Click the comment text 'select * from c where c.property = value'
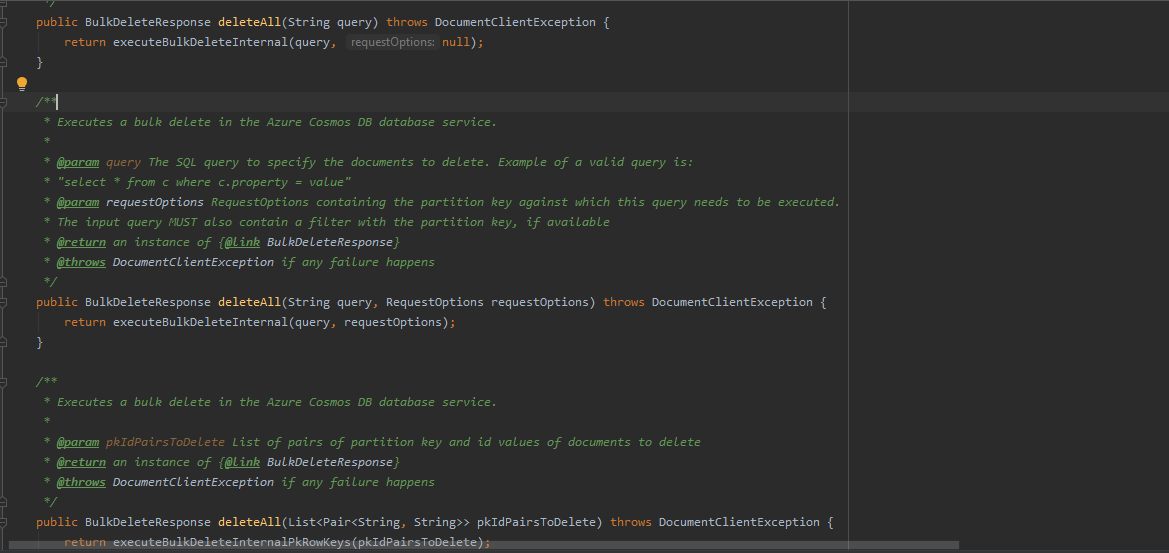Image resolution: width=1169 pixels, height=553 pixels. pyautogui.click(x=204, y=182)
